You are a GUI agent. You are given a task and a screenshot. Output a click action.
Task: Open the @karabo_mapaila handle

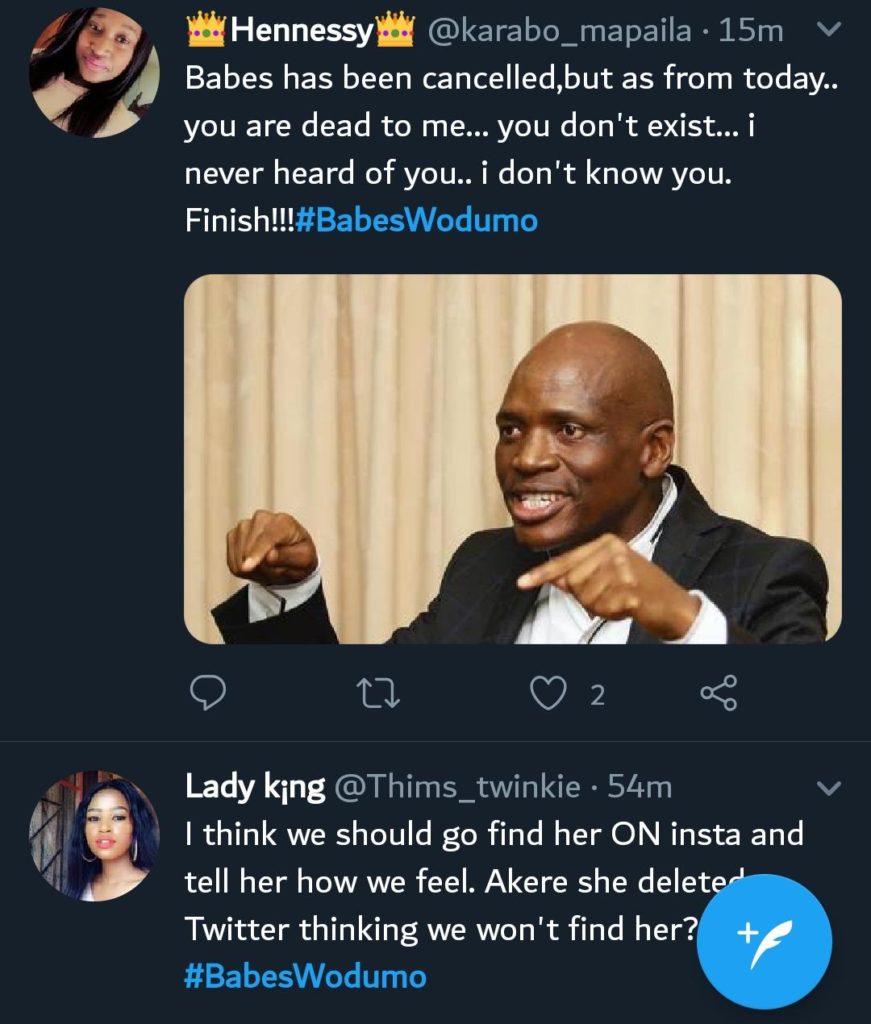click(560, 33)
